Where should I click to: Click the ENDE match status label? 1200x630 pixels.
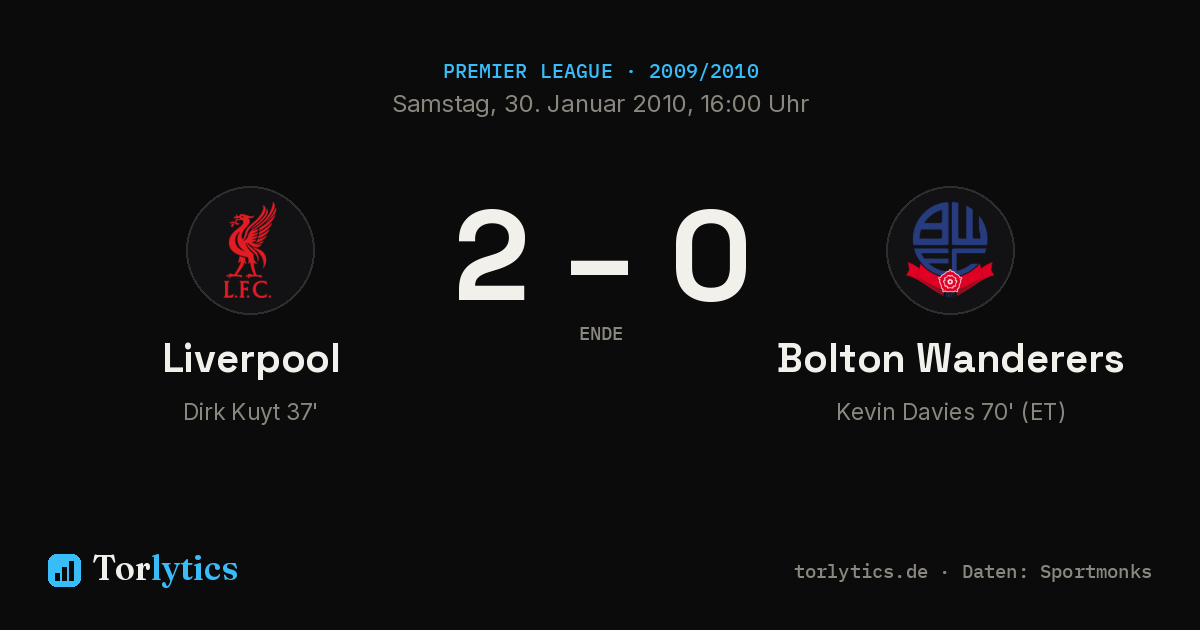601,334
